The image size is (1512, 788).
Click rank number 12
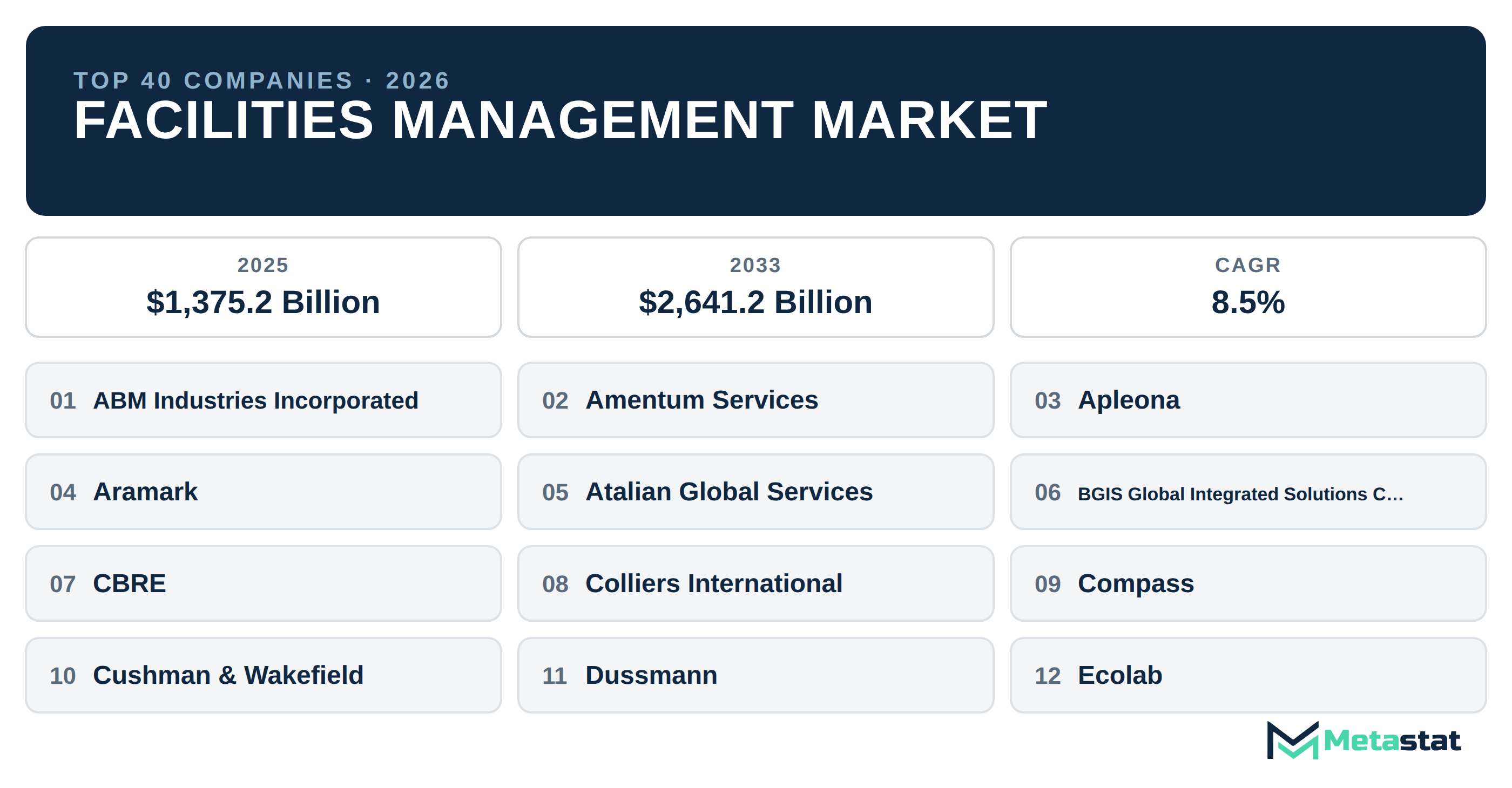click(x=1048, y=676)
